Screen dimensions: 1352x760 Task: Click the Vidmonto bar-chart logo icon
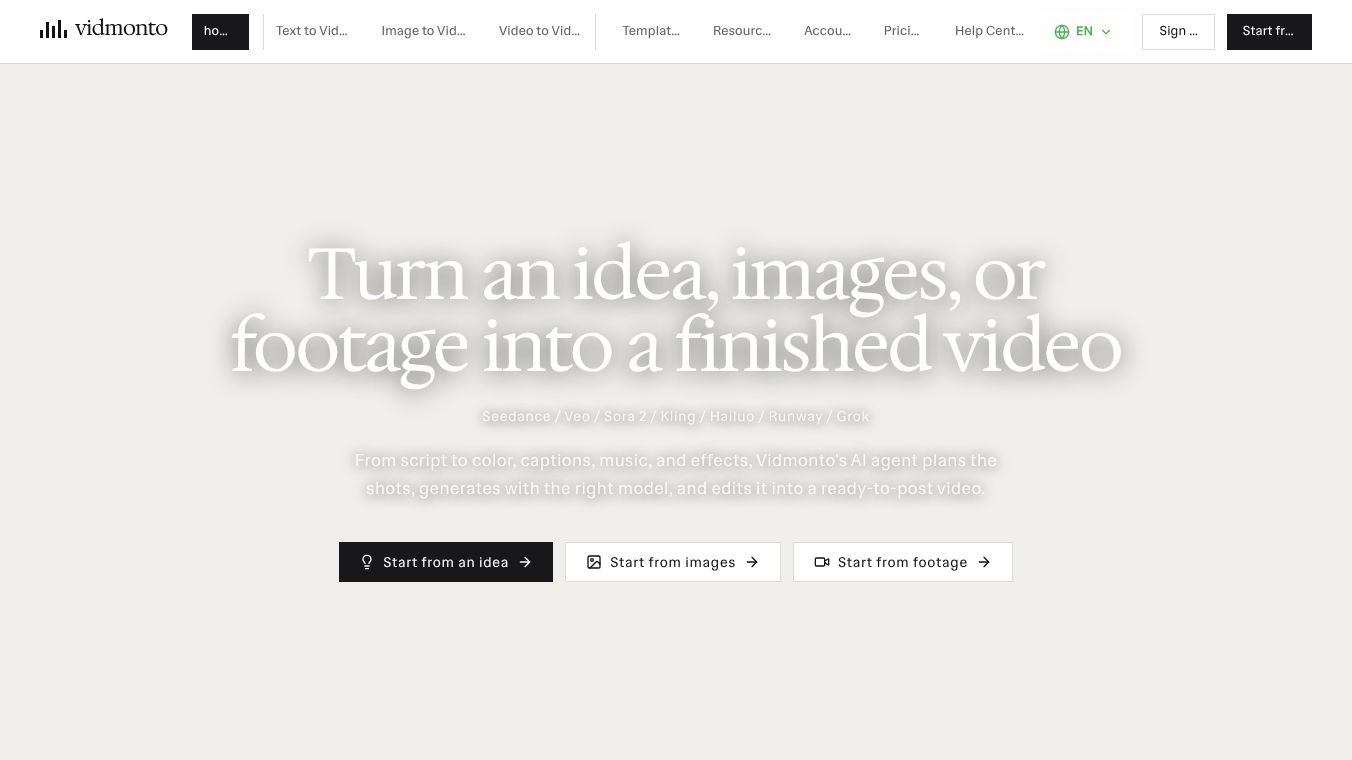53,29
